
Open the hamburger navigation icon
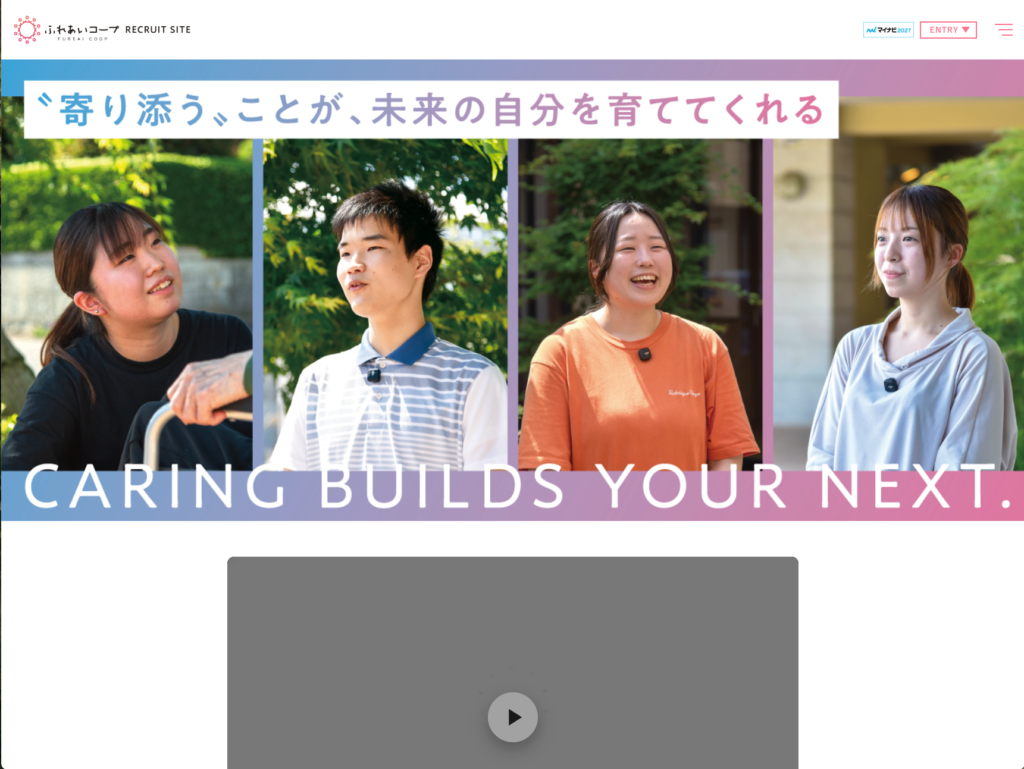coord(1003,29)
